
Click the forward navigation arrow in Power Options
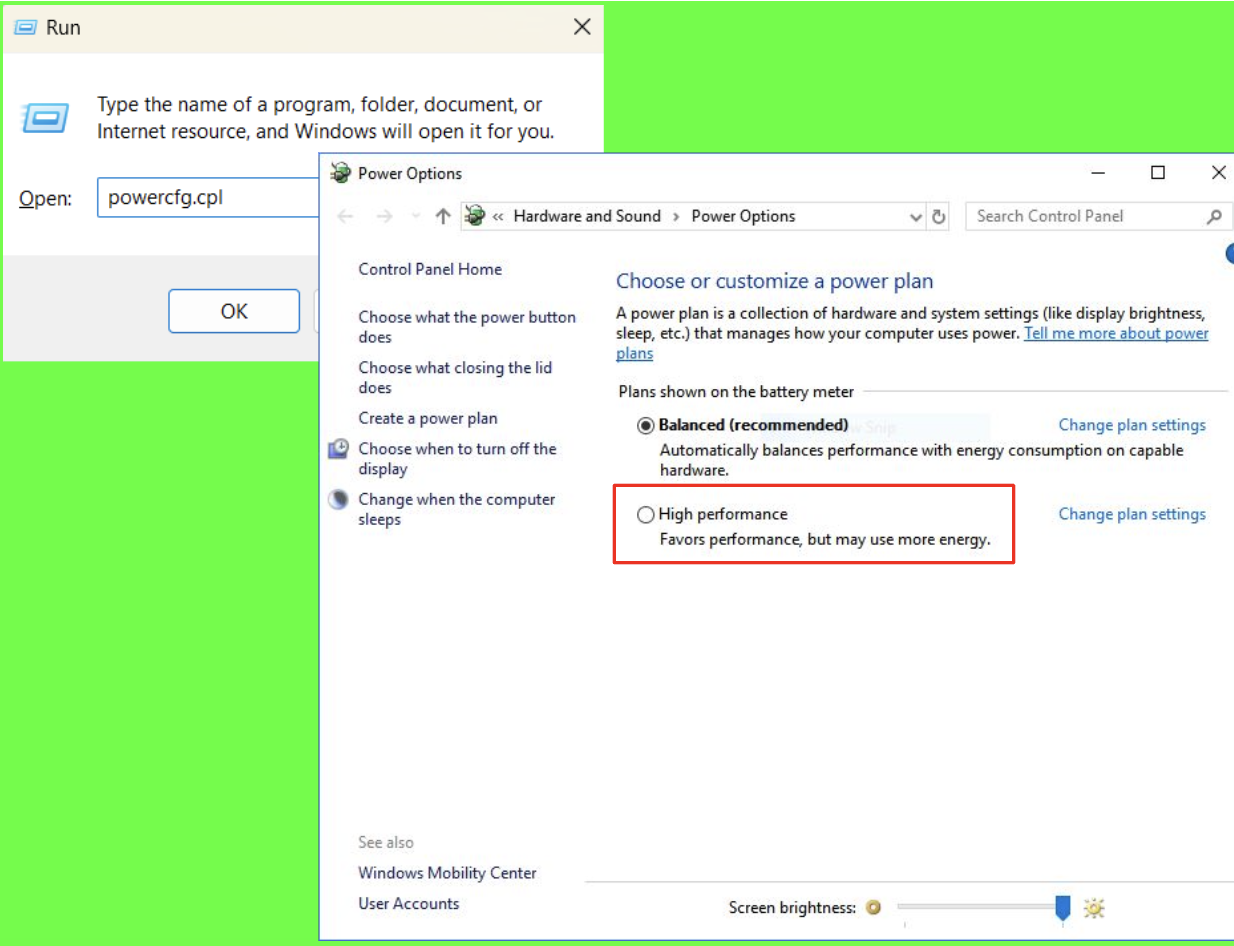pyautogui.click(x=384, y=216)
